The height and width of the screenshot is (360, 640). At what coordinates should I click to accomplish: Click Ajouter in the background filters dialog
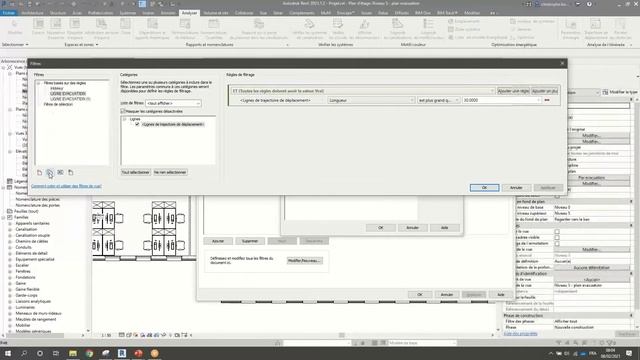coord(218,241)
